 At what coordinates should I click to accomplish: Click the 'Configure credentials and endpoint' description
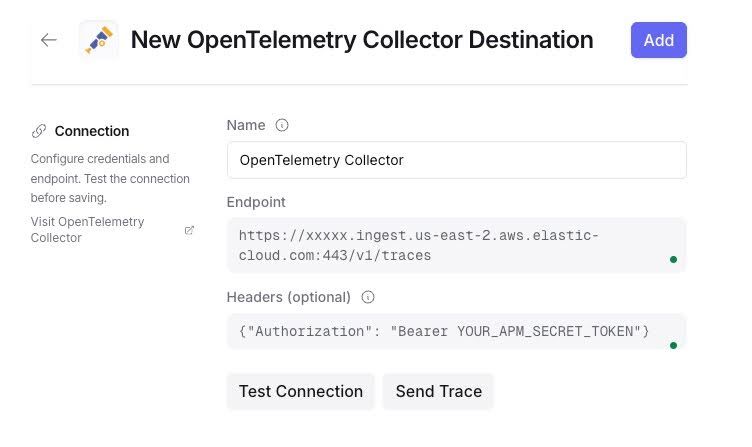(110, 178)
